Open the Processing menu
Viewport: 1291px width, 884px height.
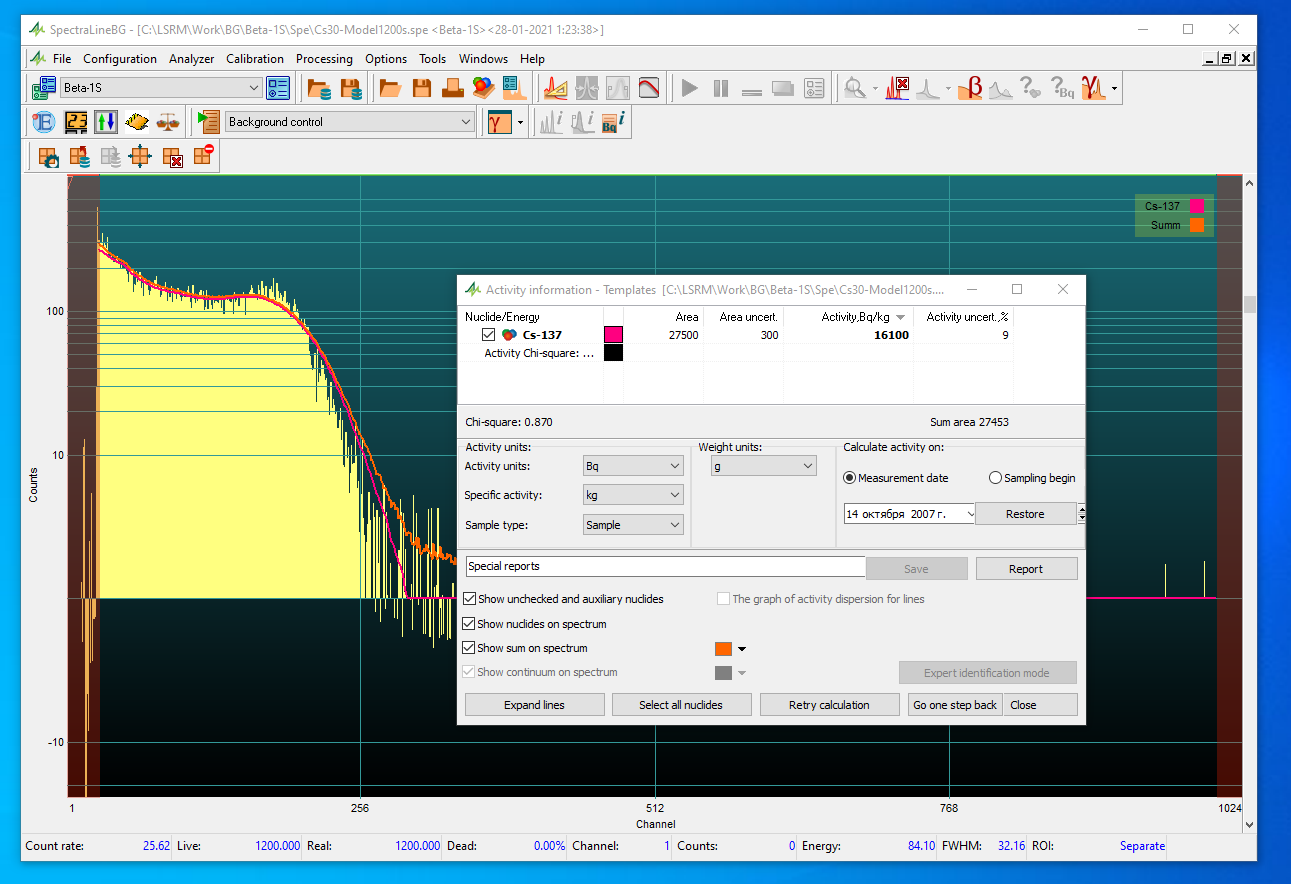tap(324, 59)
